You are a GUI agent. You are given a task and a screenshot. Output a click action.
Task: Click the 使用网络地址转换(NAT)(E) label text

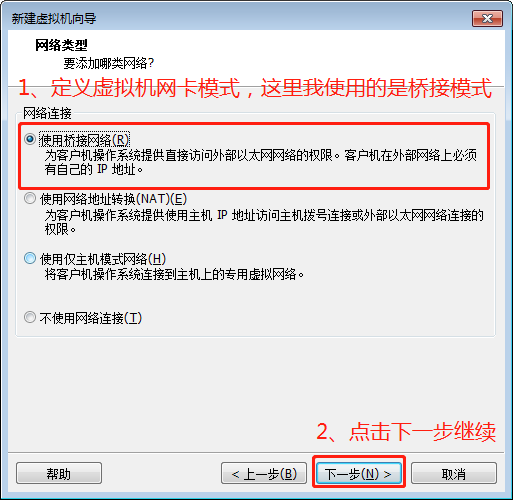tap(113, 199)
